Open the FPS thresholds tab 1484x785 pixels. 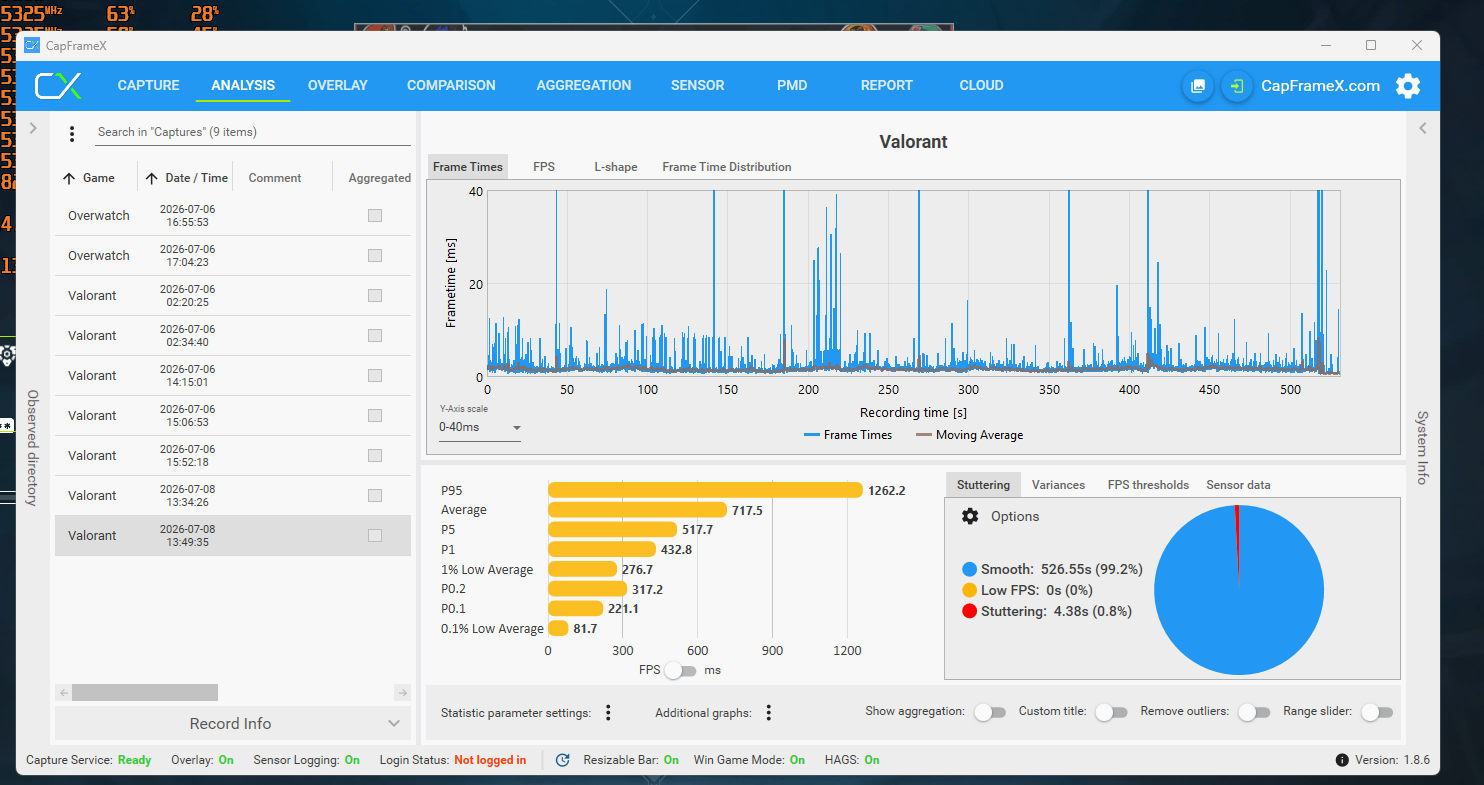click(1148, 485)
